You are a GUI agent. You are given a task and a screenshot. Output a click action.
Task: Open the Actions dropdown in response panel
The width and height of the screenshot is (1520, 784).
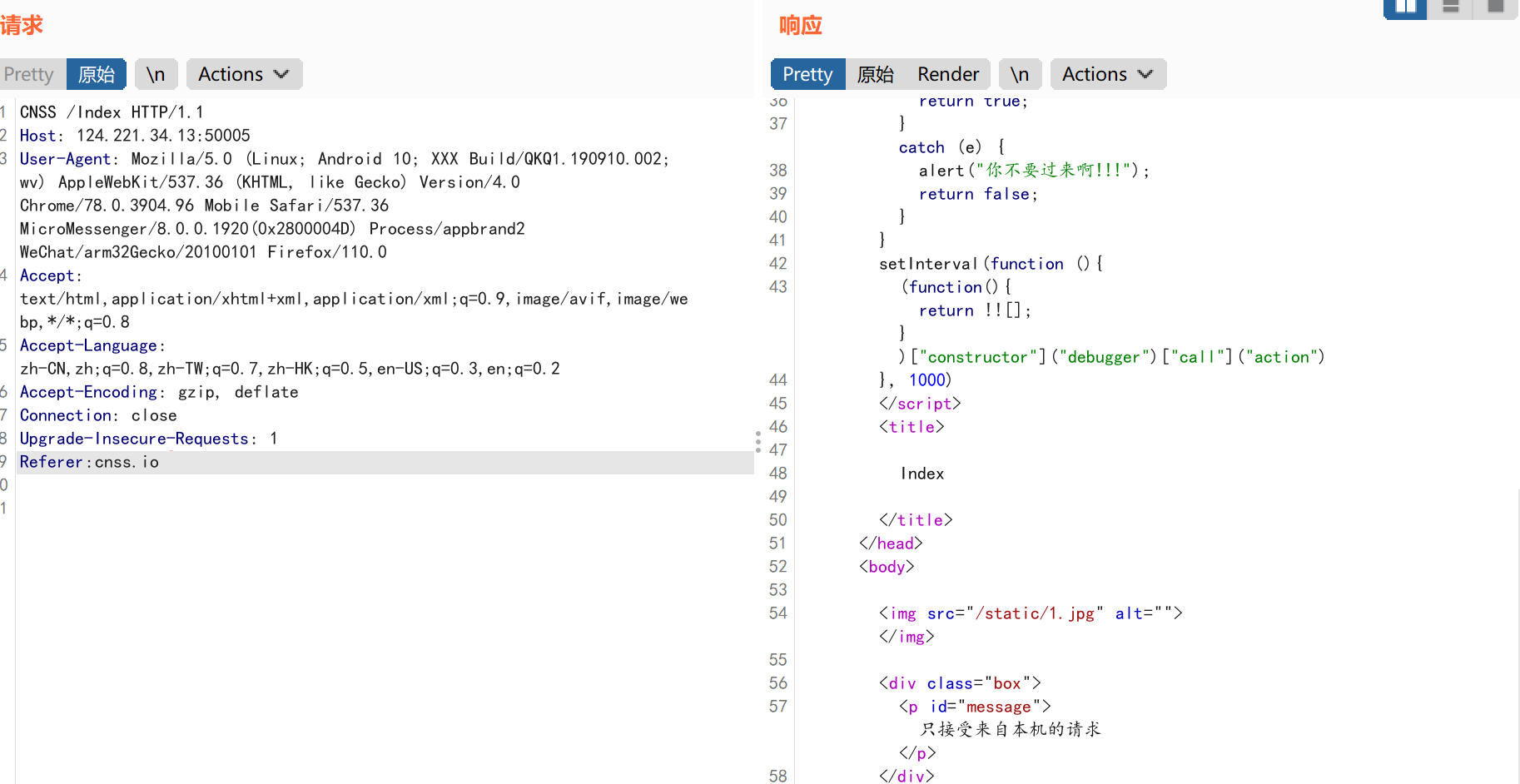pyautogui.click(x=1108, y=74)
